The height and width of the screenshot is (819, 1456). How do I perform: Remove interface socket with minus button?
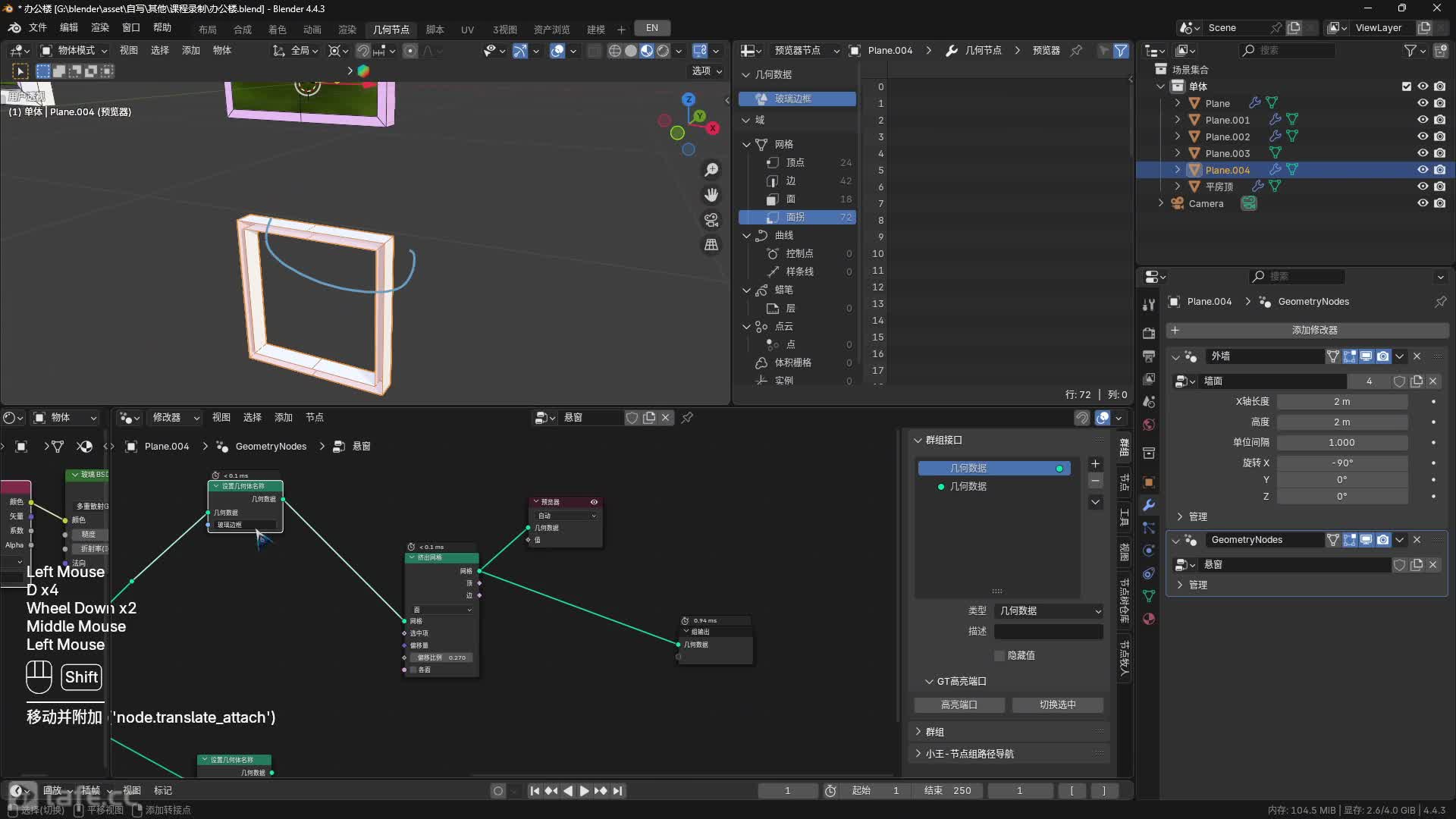pos(1095,481)
